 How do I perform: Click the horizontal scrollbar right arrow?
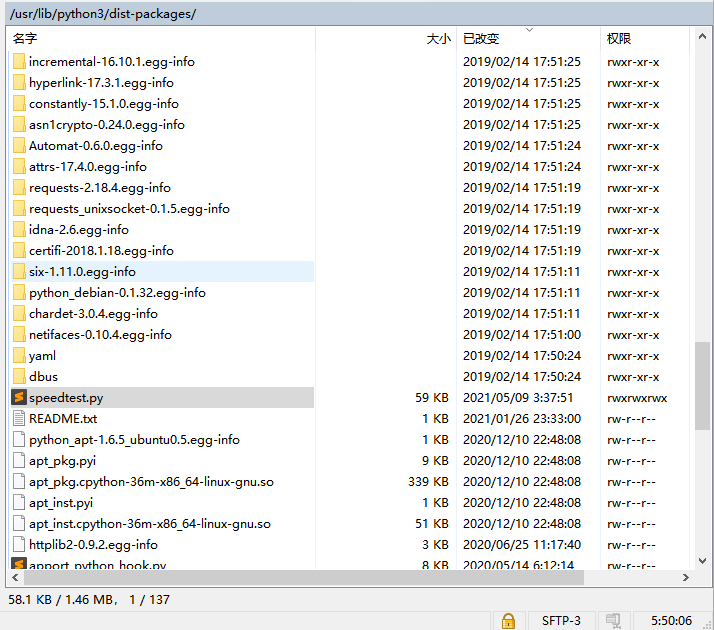(x=686, y=577)
